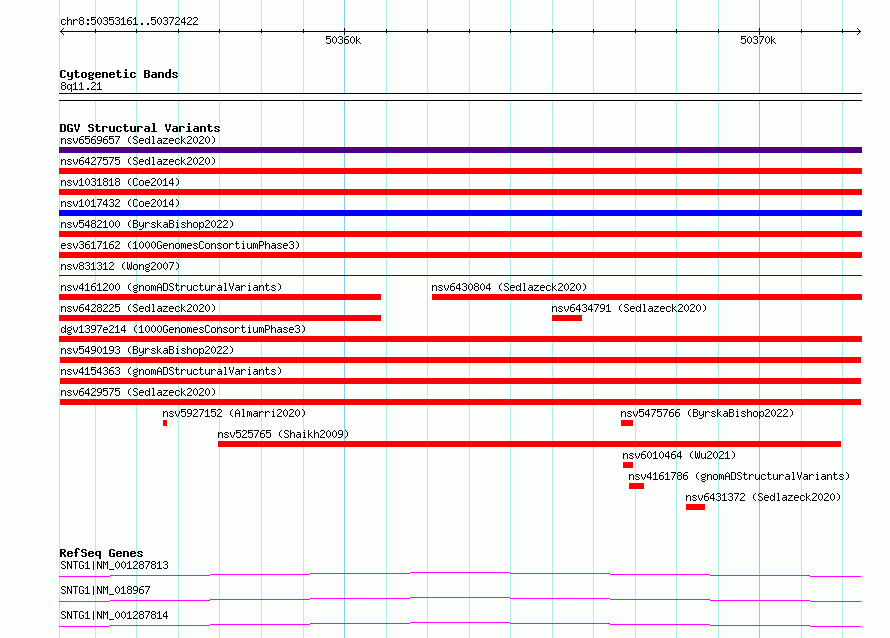Click the red bar under esv3617162

pyautogui.click(x=460, y=255)
